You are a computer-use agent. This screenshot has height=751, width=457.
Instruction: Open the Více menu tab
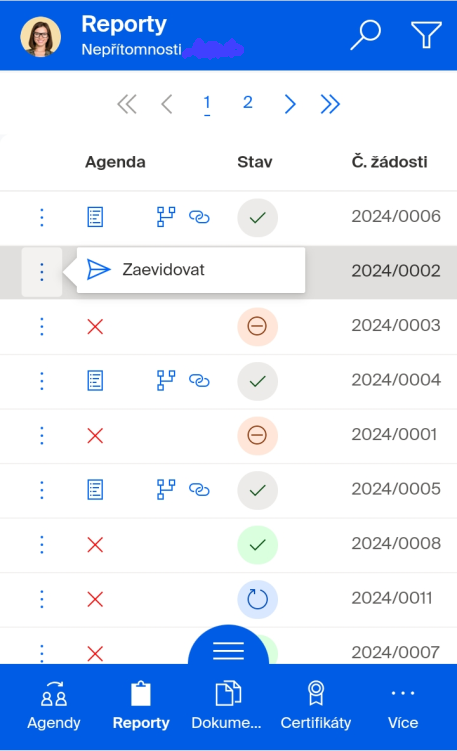coord(403,706)
